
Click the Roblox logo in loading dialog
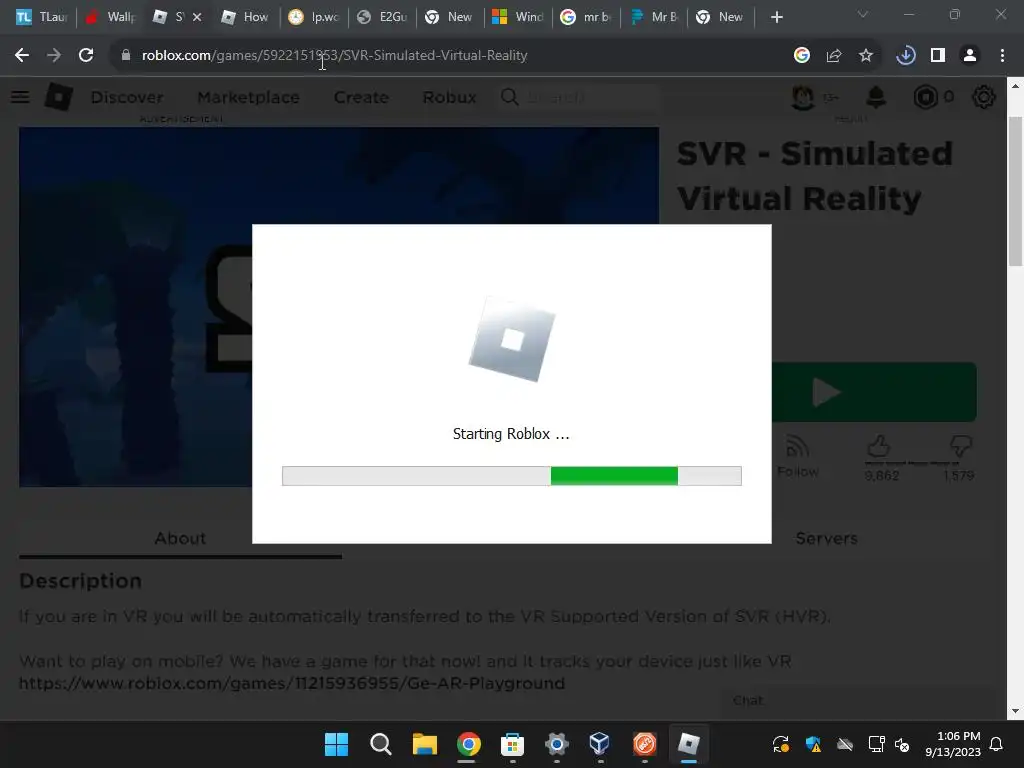click(x=512, y=340)
